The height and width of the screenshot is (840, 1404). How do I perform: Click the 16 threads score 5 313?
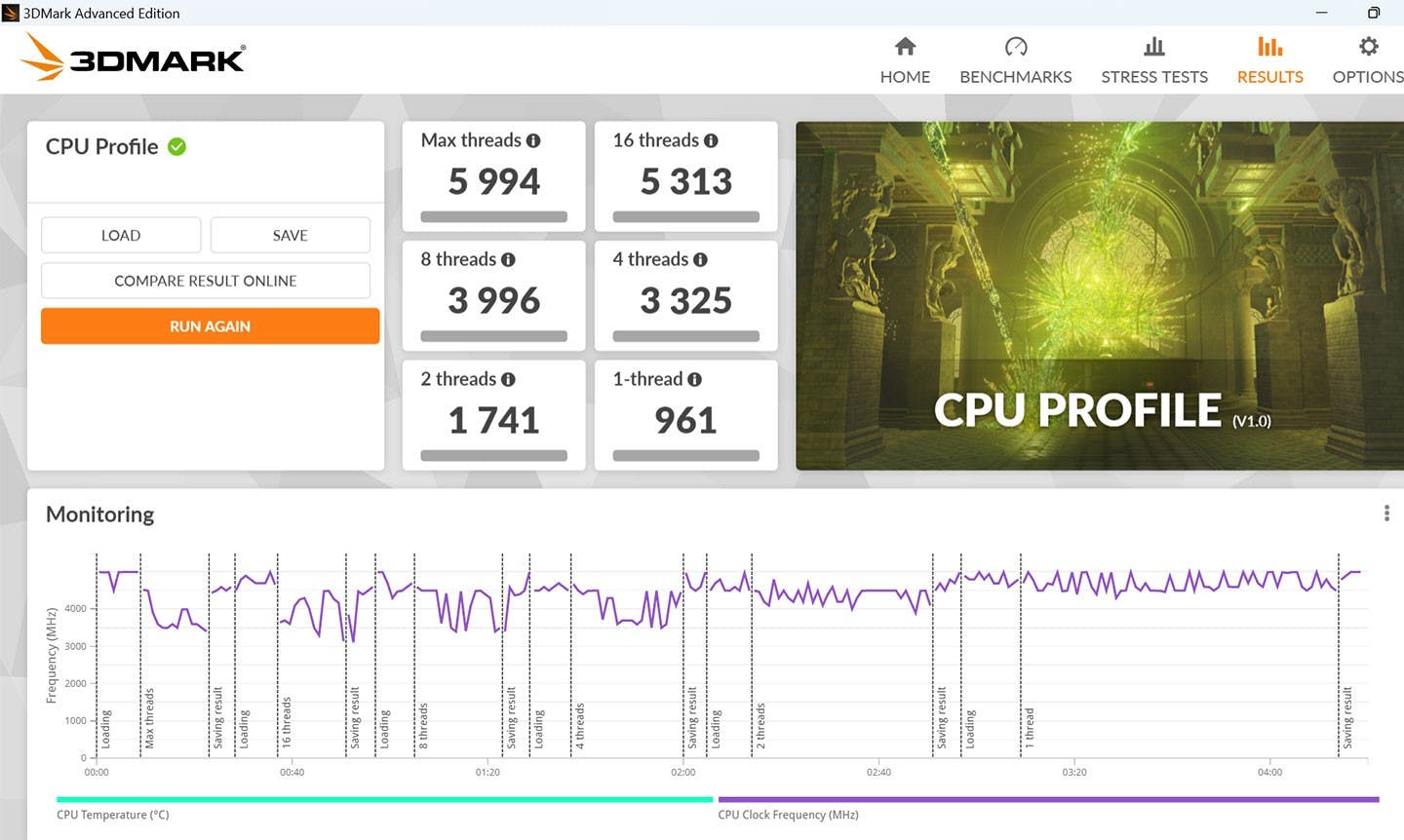[x=686, y=181]
